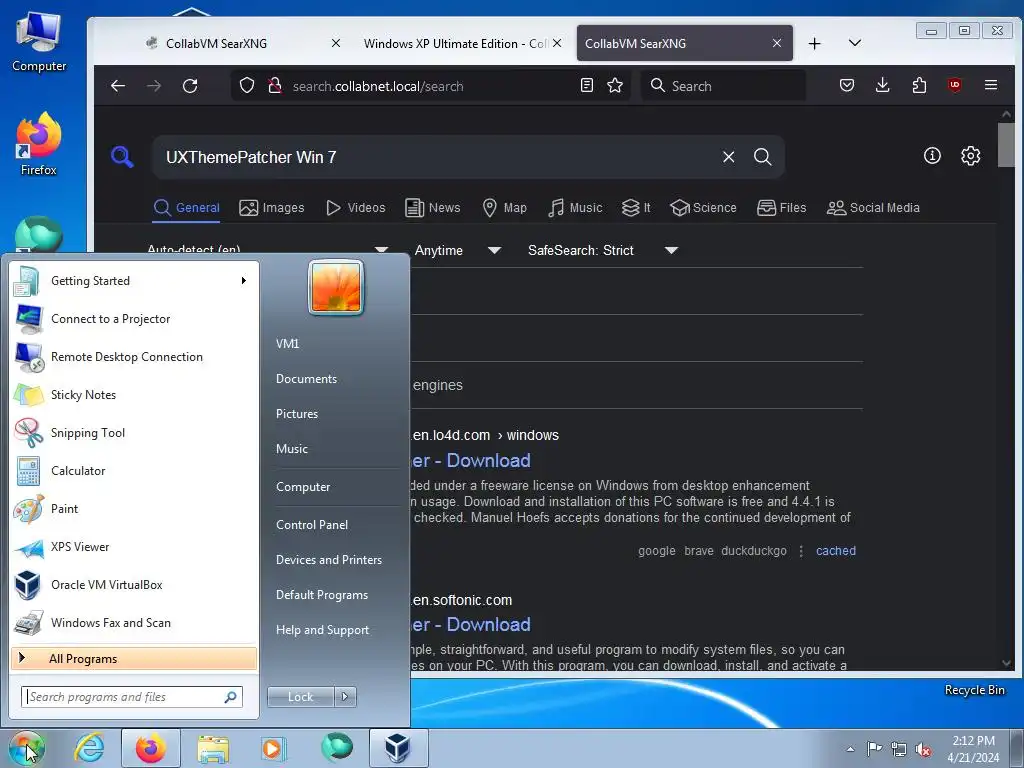The image size is (1024, 768).
Task: Launch Snipping Tool from Start menu
Action: [x=135, y=432]
